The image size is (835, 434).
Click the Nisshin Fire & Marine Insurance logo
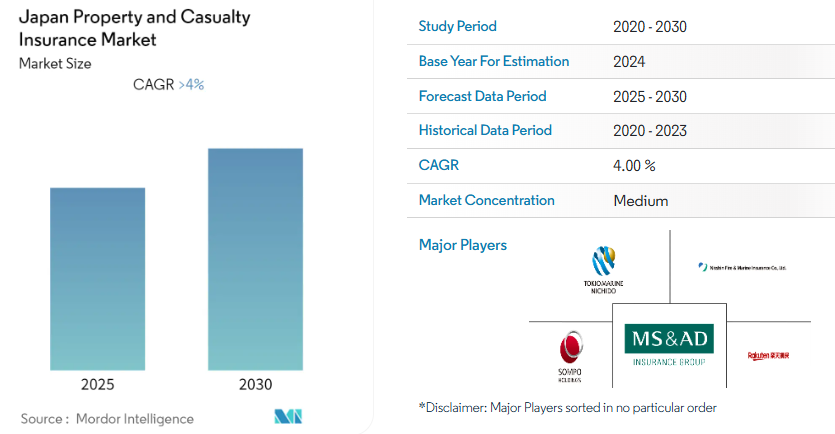[743, 267]
